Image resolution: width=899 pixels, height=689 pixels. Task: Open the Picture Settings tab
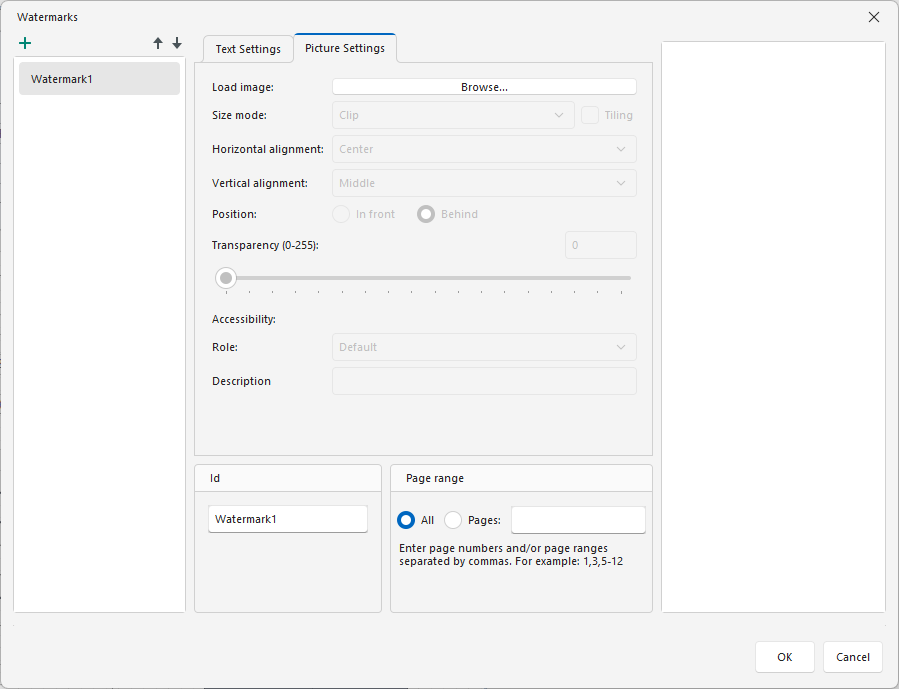pyautogui.click(x=345, y=47)
